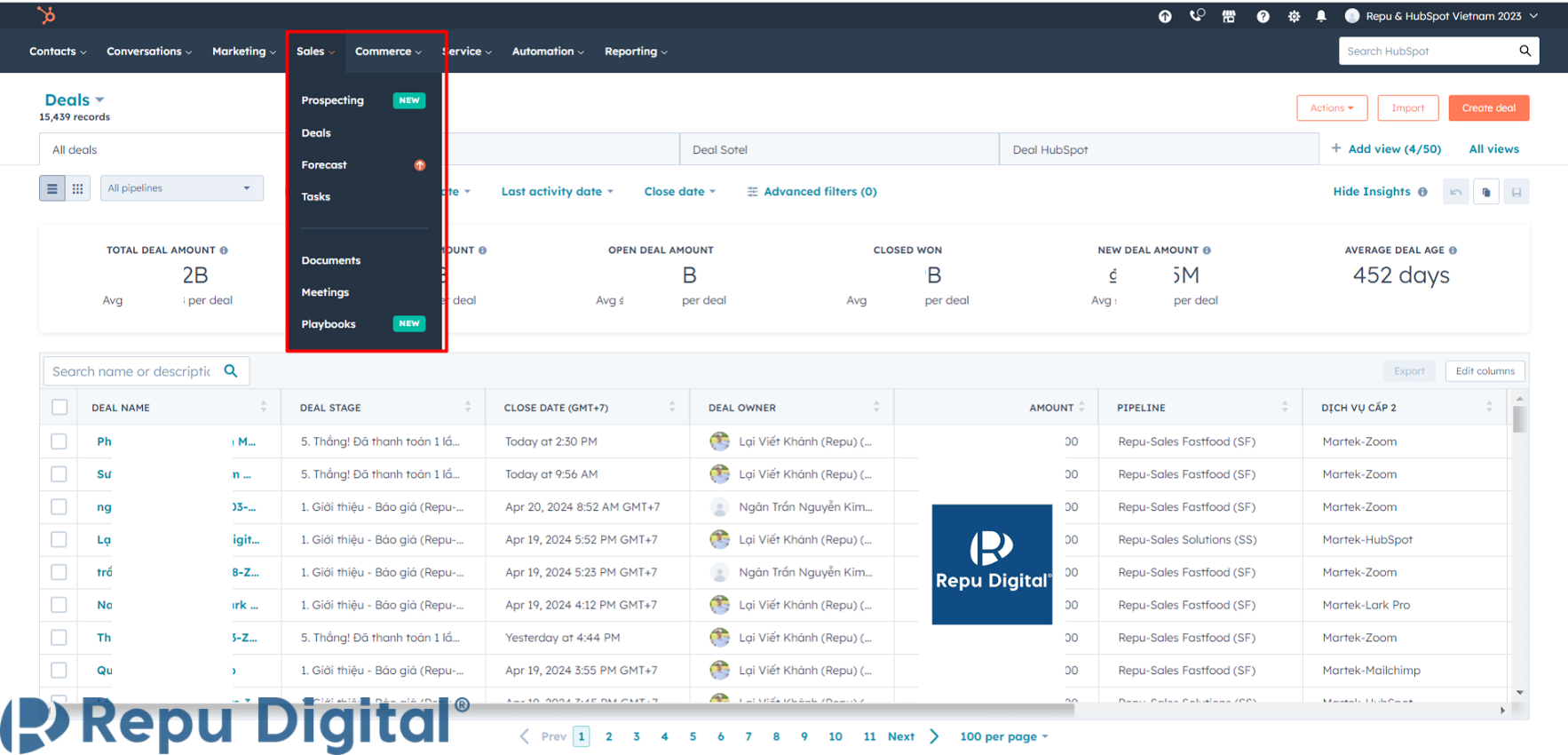The height and width of the screenshot is (755, 1568).
Task: Click info icon beside Total Deal Amount
Action: pos(224,250)
